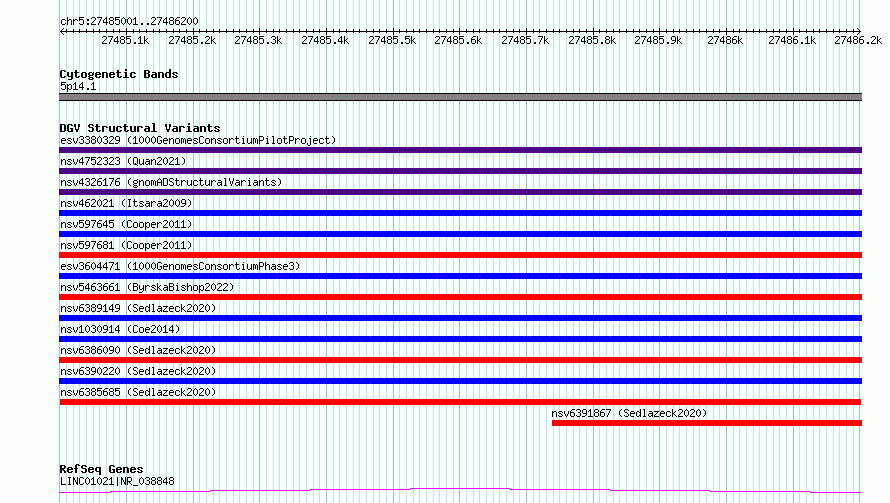
Task: Click the esv3380329 variant label
Action: 198,140
